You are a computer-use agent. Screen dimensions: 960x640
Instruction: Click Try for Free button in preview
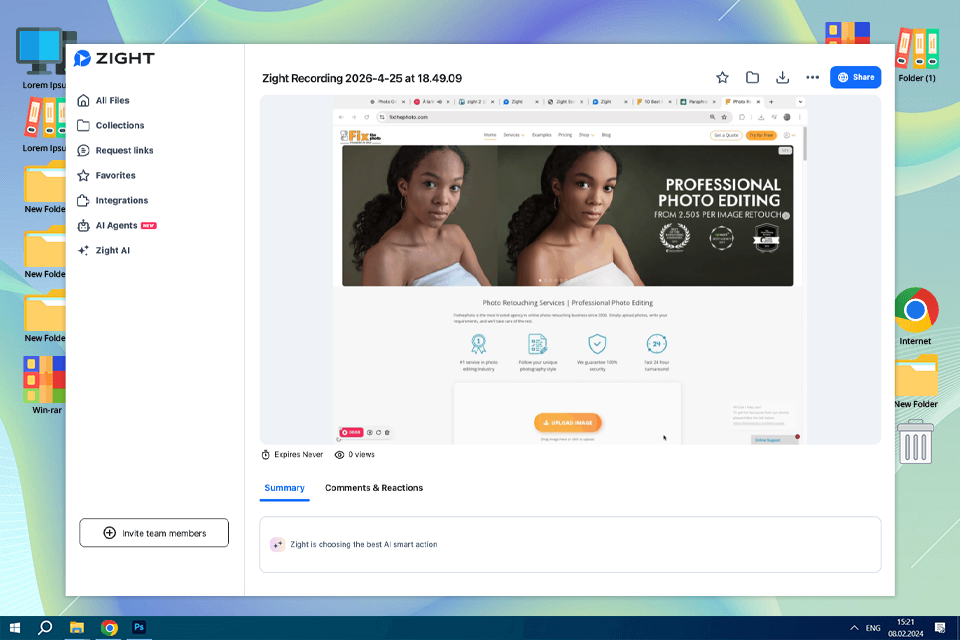click(x=760, y=135)
